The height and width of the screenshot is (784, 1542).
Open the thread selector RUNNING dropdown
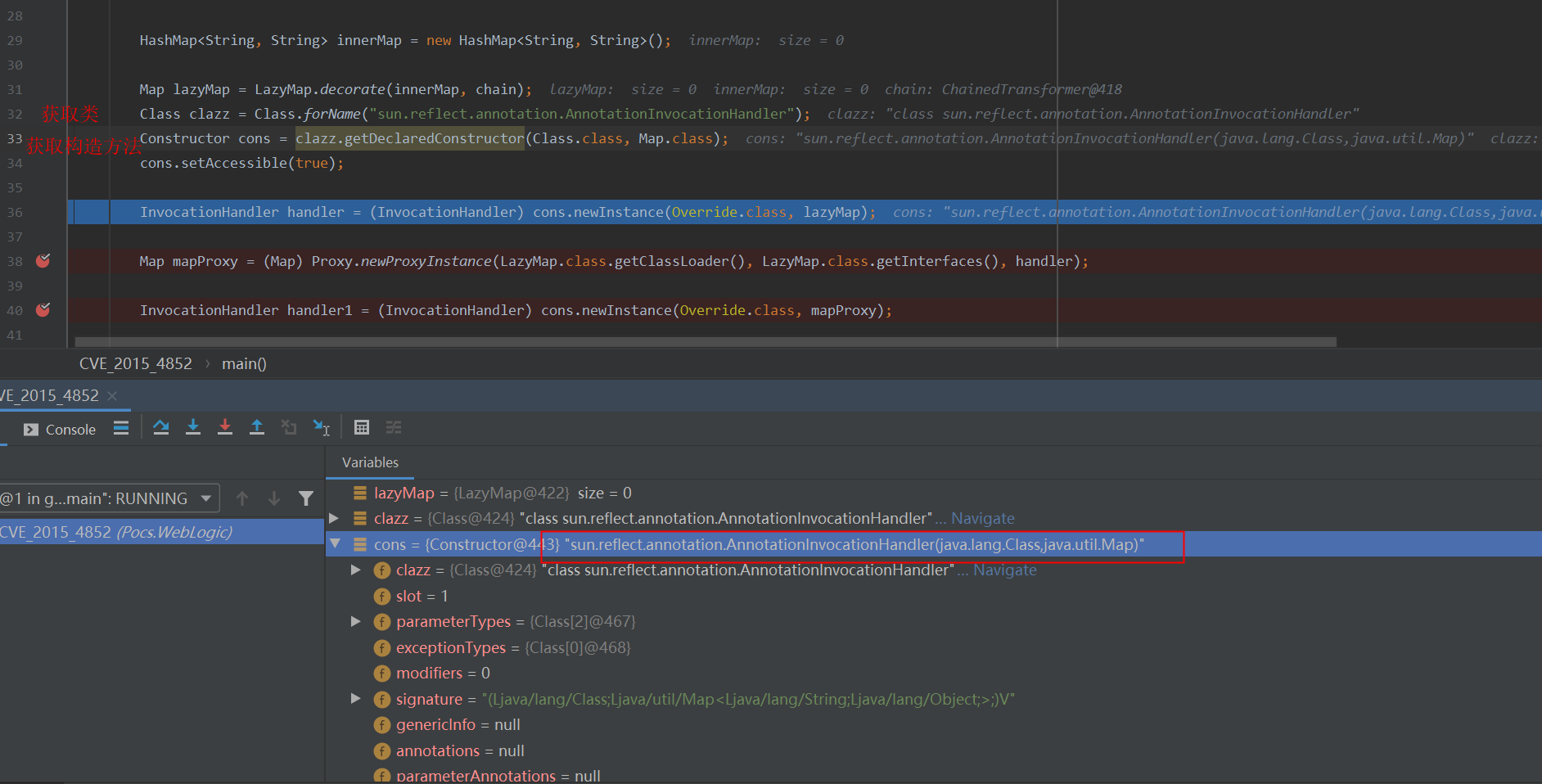coord(110,498)
